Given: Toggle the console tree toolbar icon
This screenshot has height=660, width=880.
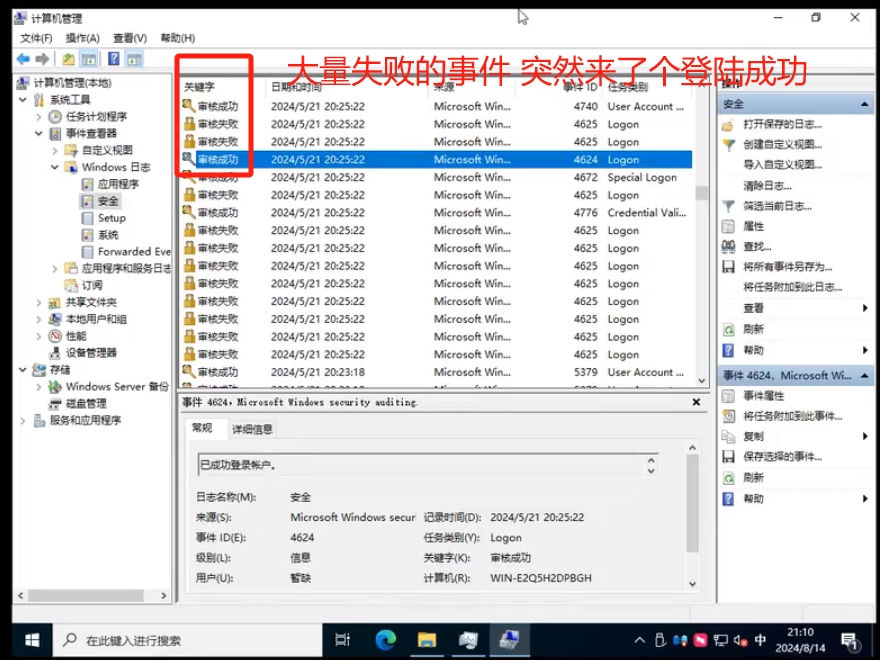Looking at the screenshot, I should [89, 58].
